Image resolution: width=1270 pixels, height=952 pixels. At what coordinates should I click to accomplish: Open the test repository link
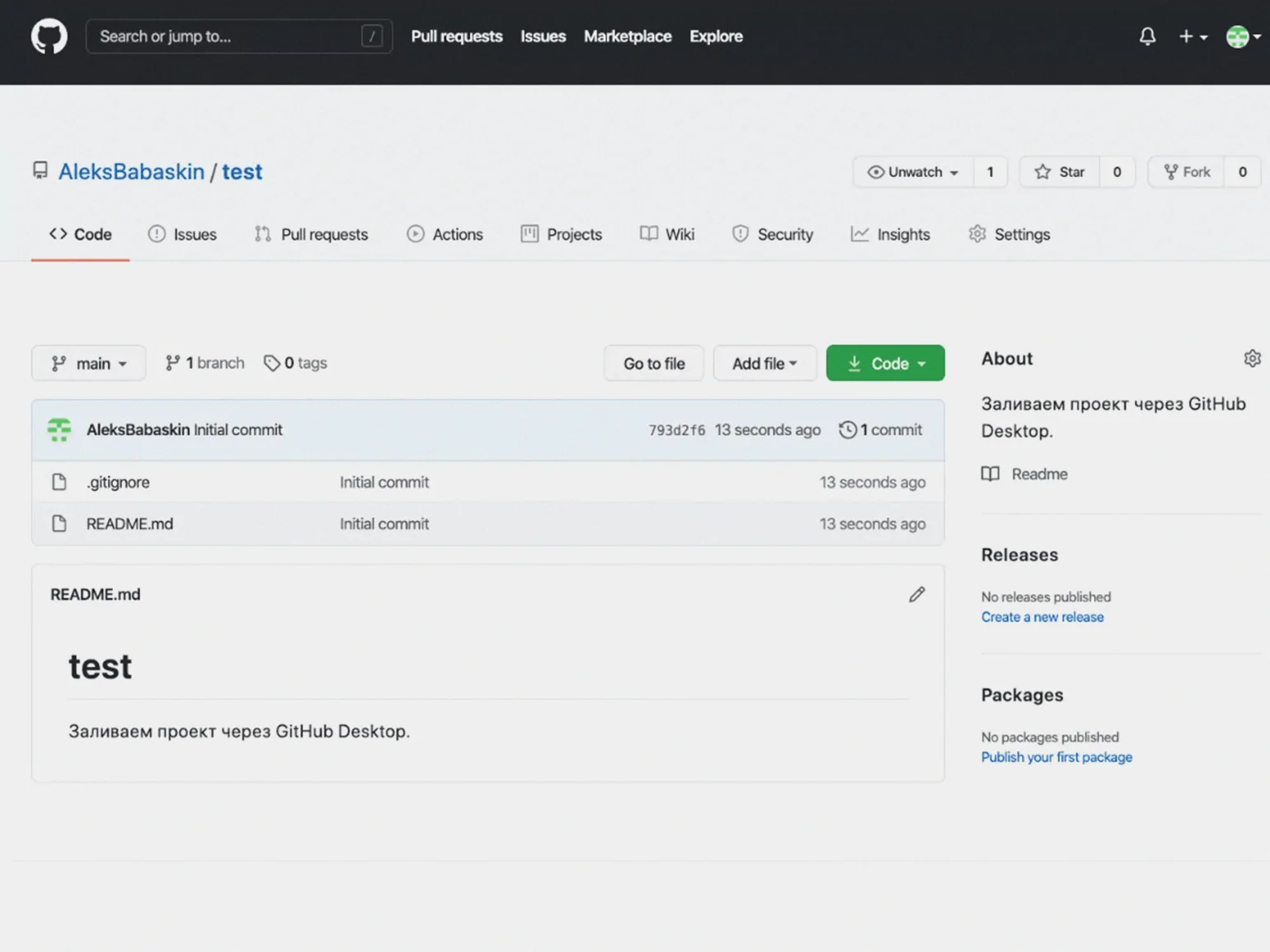(242, 171)
